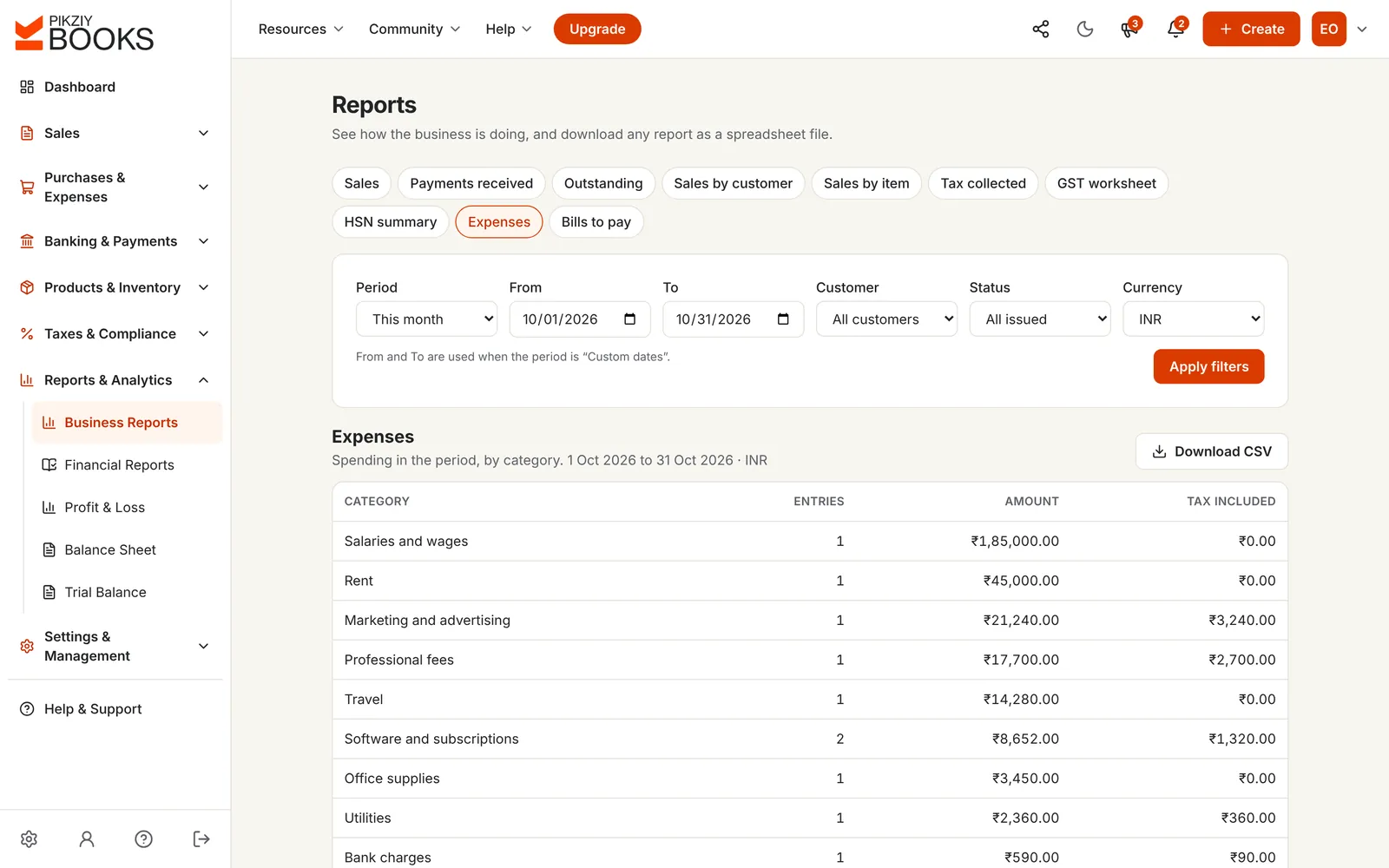Click the From date field 10/01/2026

(x=580, y=319)
